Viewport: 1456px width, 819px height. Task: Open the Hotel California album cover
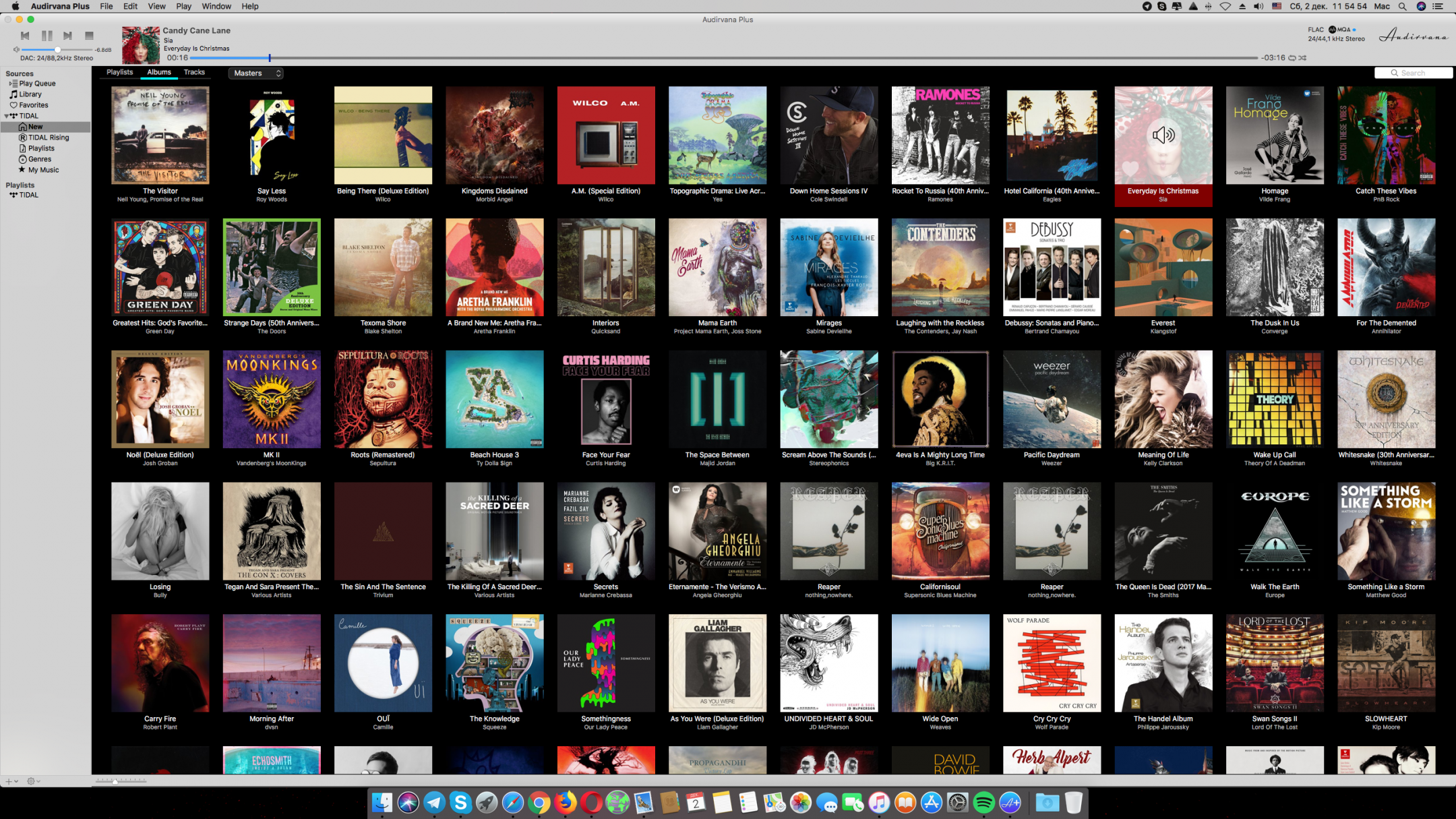point(1052,135)
